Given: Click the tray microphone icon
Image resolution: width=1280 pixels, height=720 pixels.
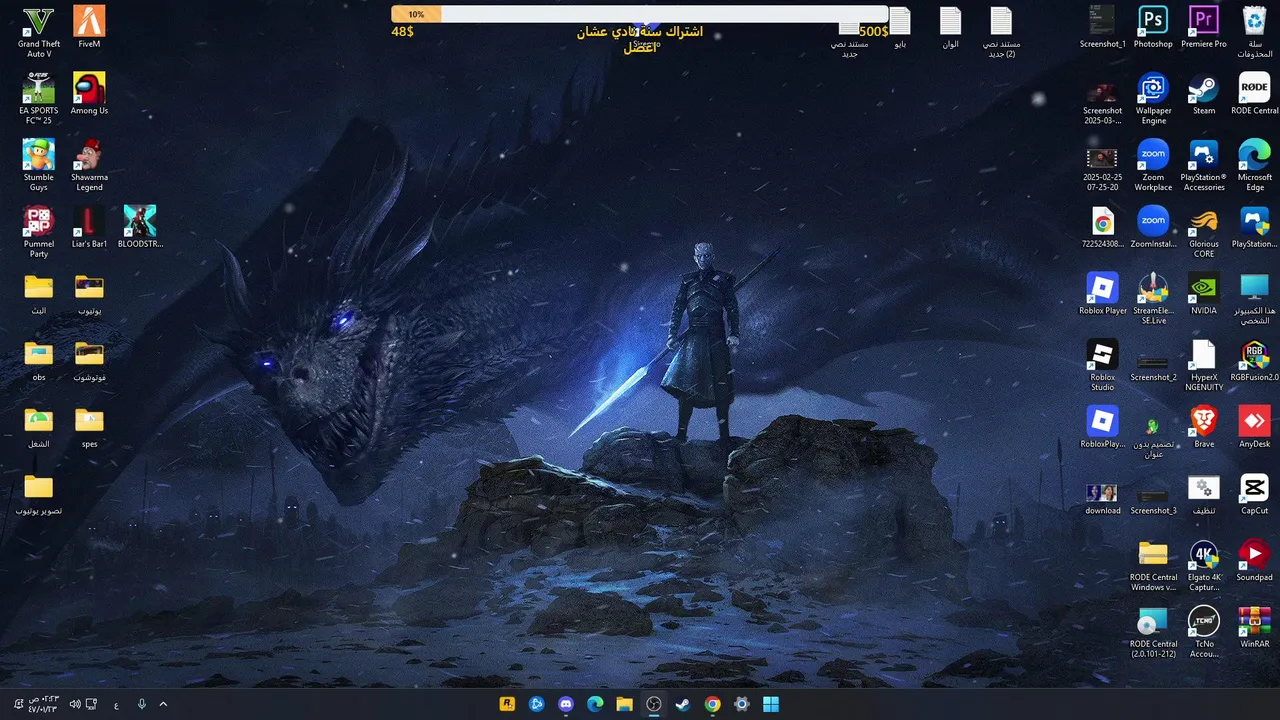Looking at the screenshot, I should [x=141, y=704].
